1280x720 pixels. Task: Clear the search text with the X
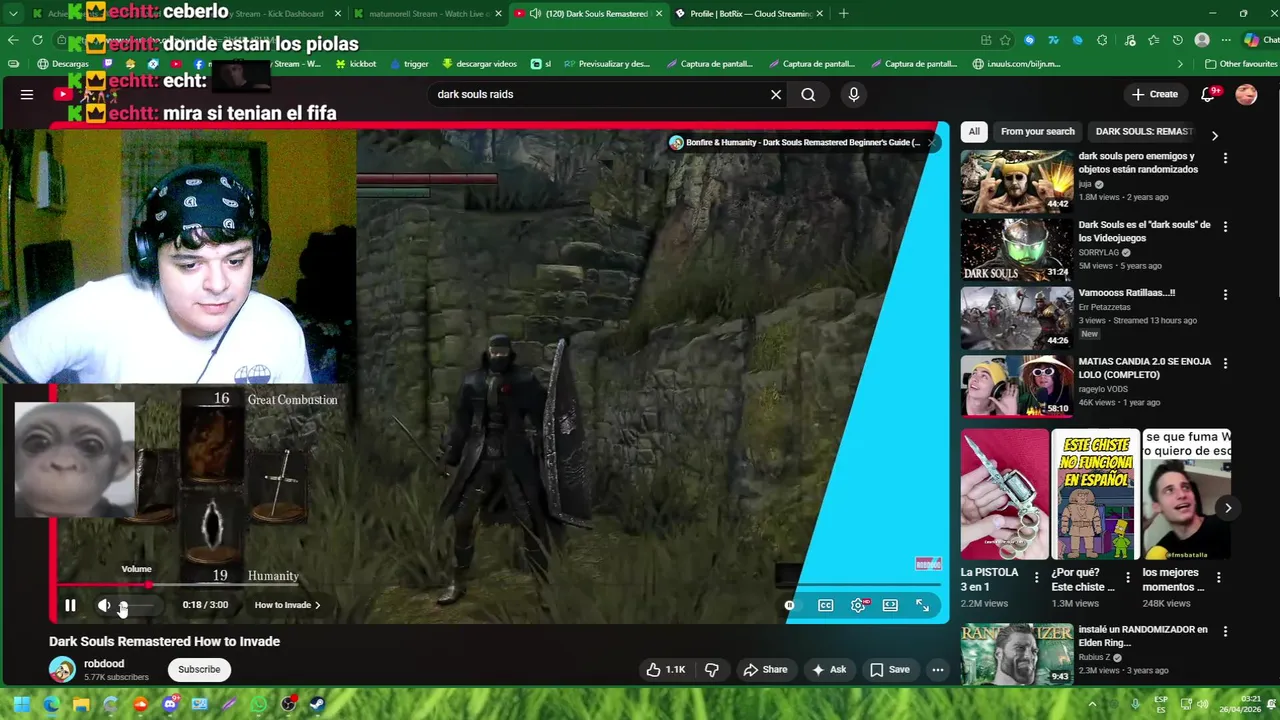pyautogui.click(x=776, y=94)
